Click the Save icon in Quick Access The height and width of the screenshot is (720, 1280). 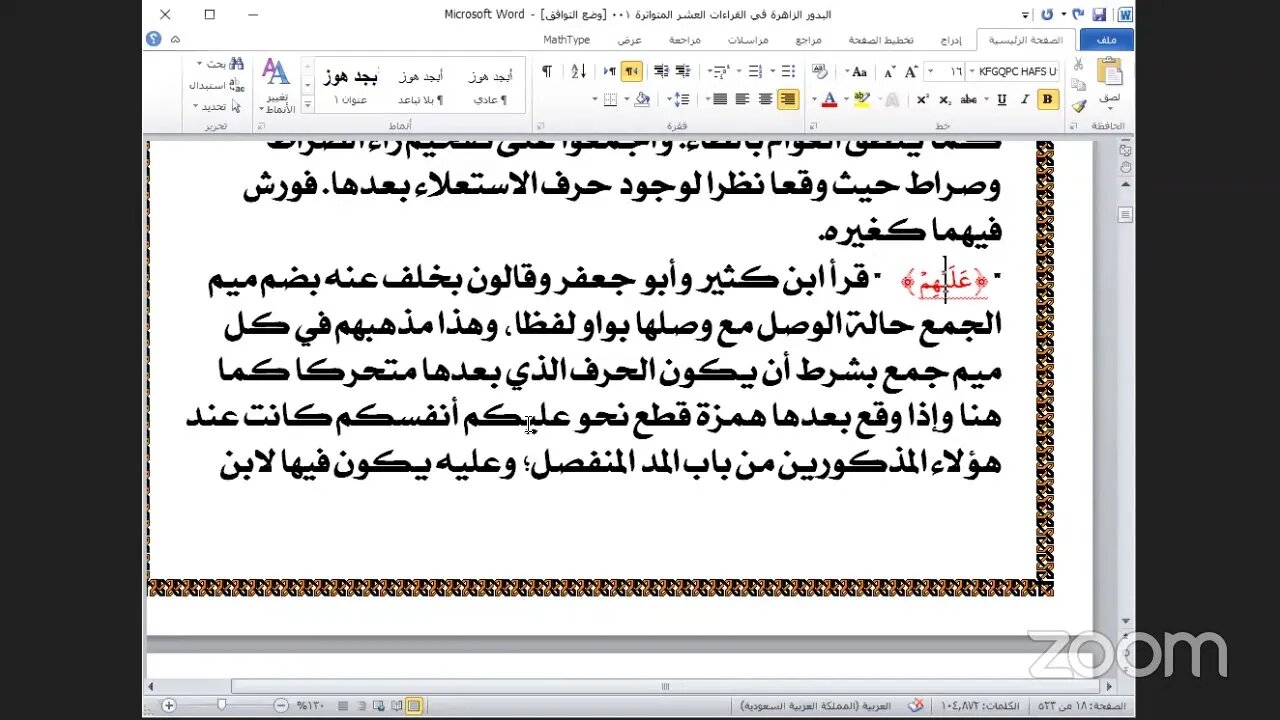(1099, 15)
